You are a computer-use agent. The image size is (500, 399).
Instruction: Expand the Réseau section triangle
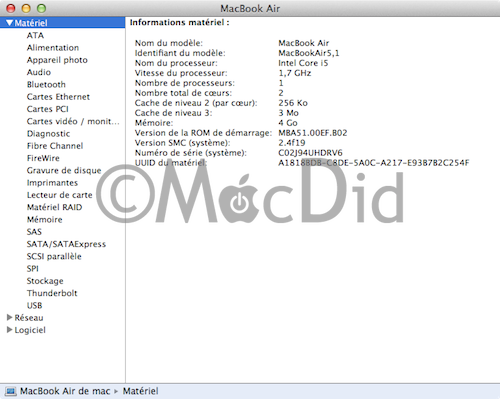point(10,317)
